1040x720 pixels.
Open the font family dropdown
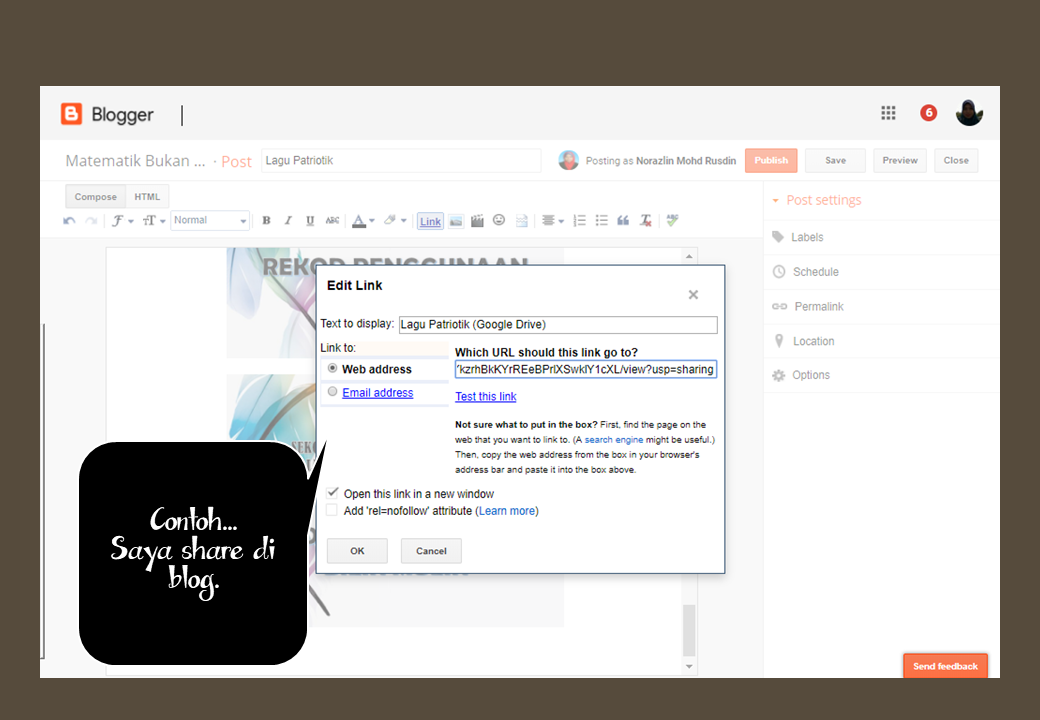coord(122,221)
